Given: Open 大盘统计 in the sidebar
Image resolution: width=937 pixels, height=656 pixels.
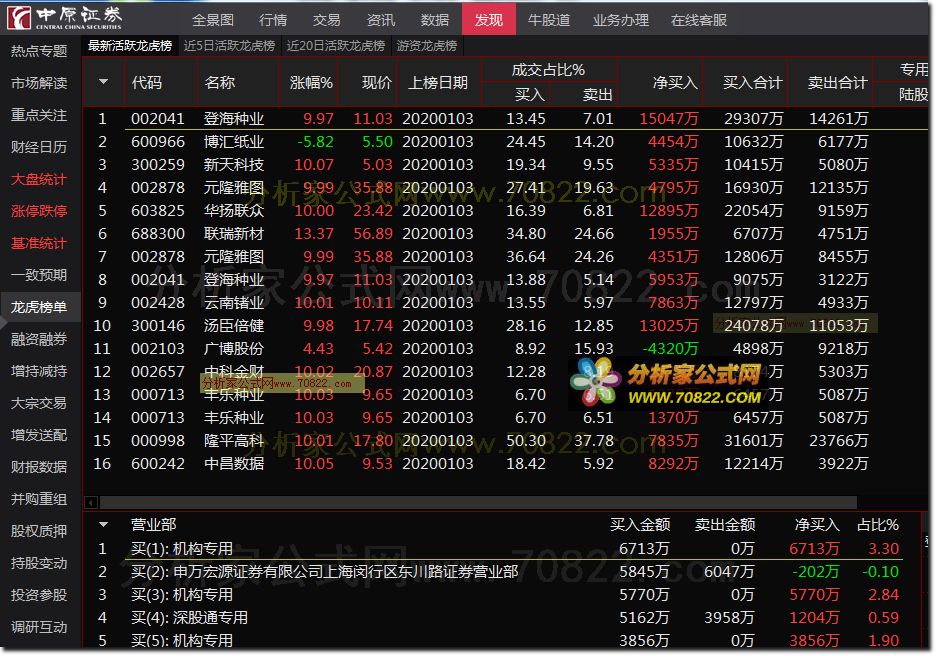Looking at the screenshot, I should pyautogui.click(x=39, y=179).
